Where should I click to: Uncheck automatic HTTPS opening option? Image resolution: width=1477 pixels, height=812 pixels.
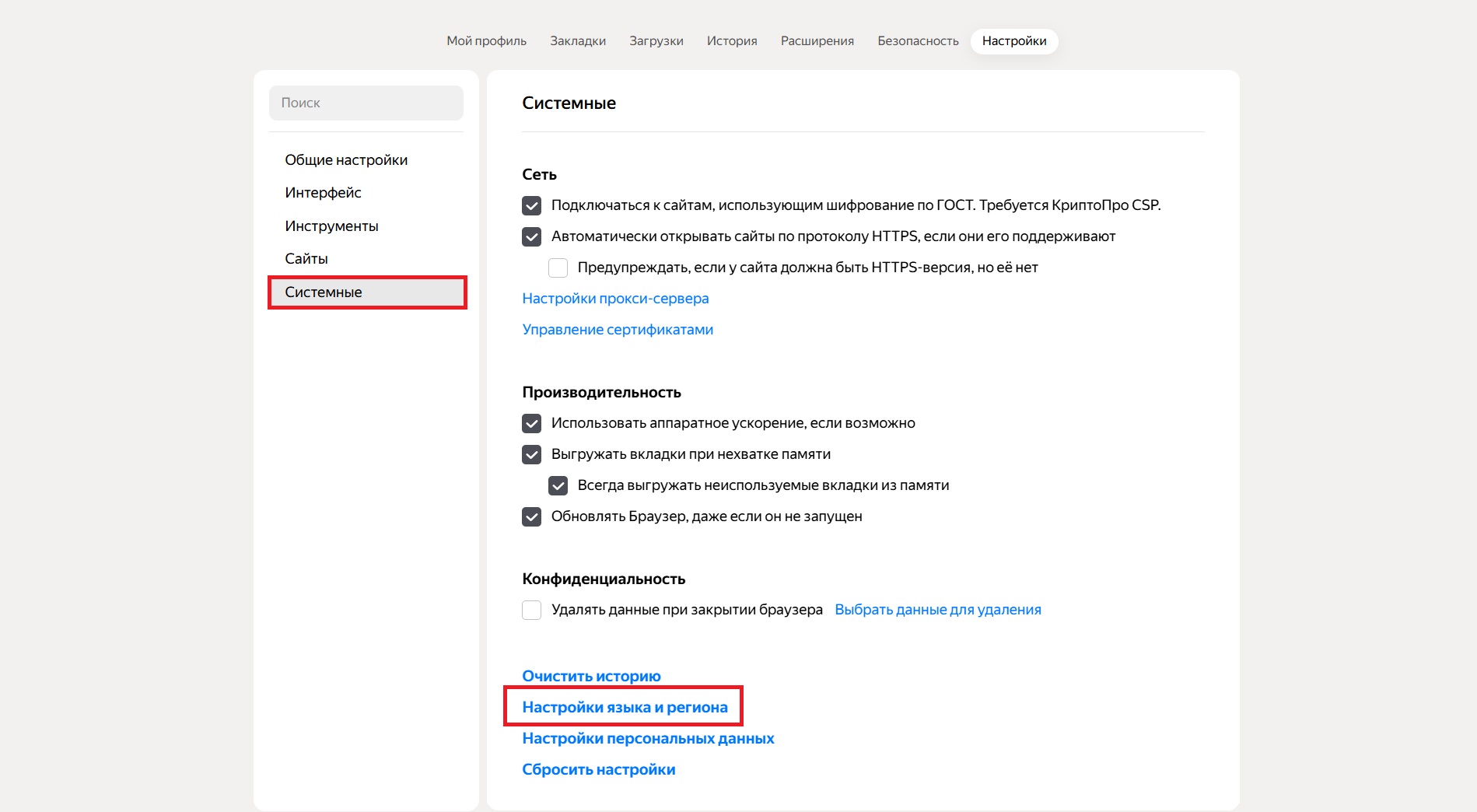(532, 236)
